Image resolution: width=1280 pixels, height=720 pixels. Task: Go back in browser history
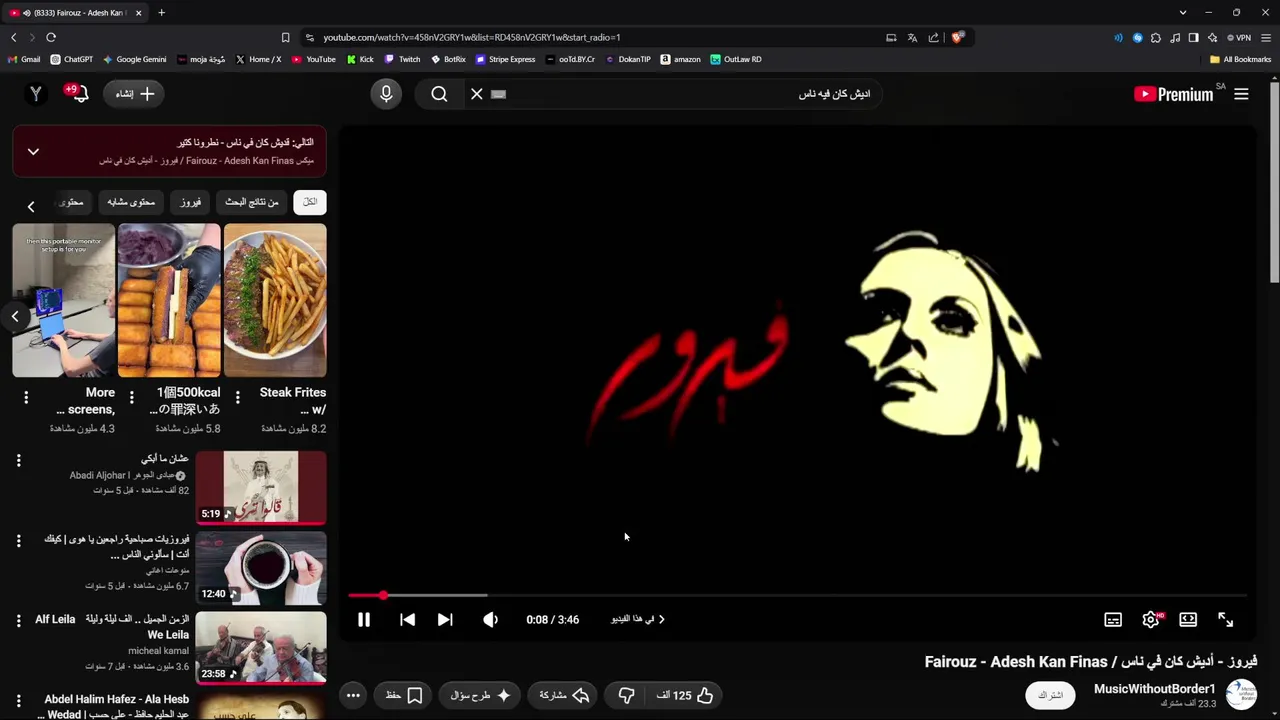click(13, 37)
